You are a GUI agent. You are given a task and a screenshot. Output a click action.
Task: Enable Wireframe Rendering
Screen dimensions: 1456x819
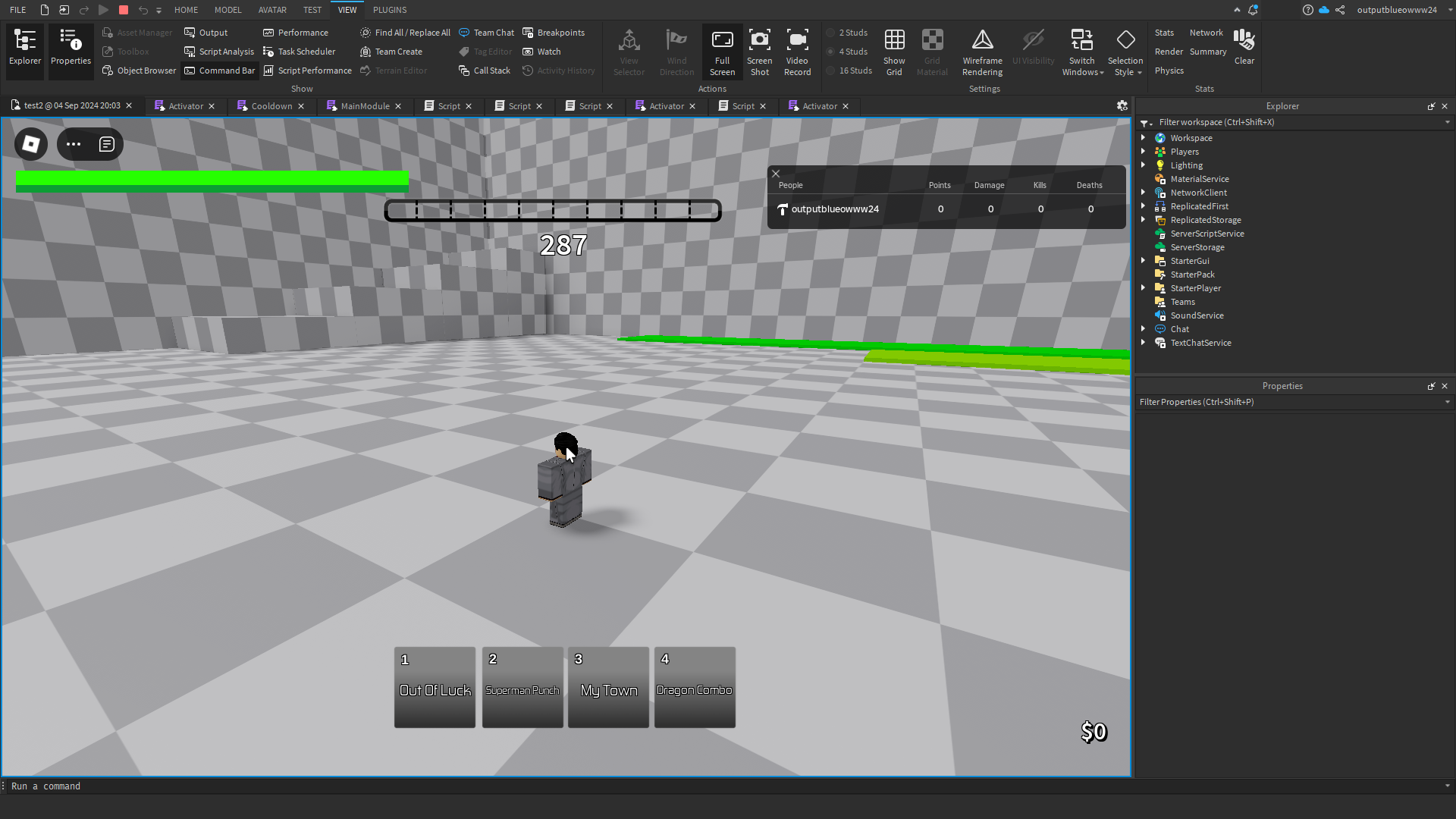coord(982,40)
